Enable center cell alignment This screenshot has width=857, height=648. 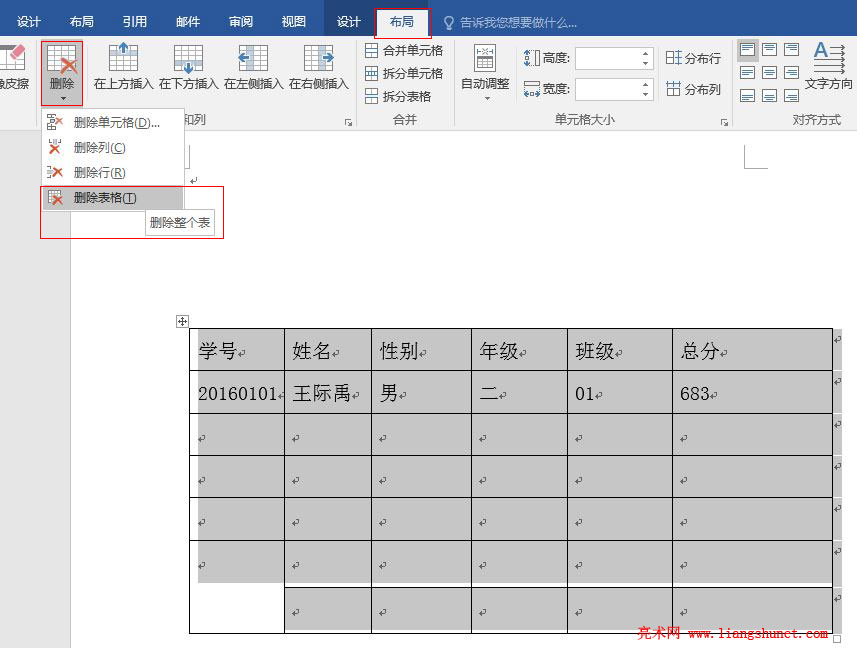click(x=769, y=70)
